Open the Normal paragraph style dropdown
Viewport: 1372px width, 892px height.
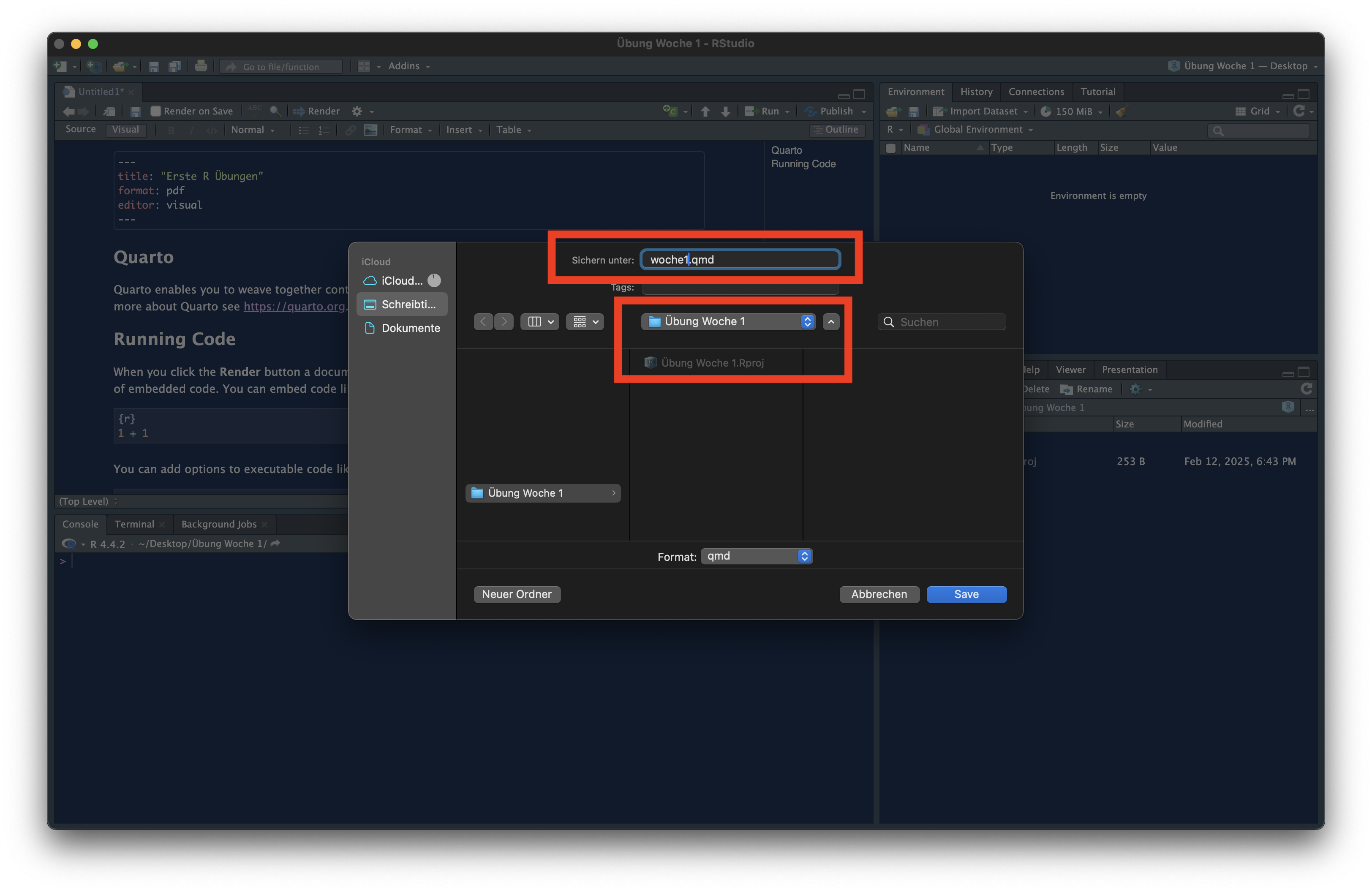pyautogui.click(x=253, y=130)
